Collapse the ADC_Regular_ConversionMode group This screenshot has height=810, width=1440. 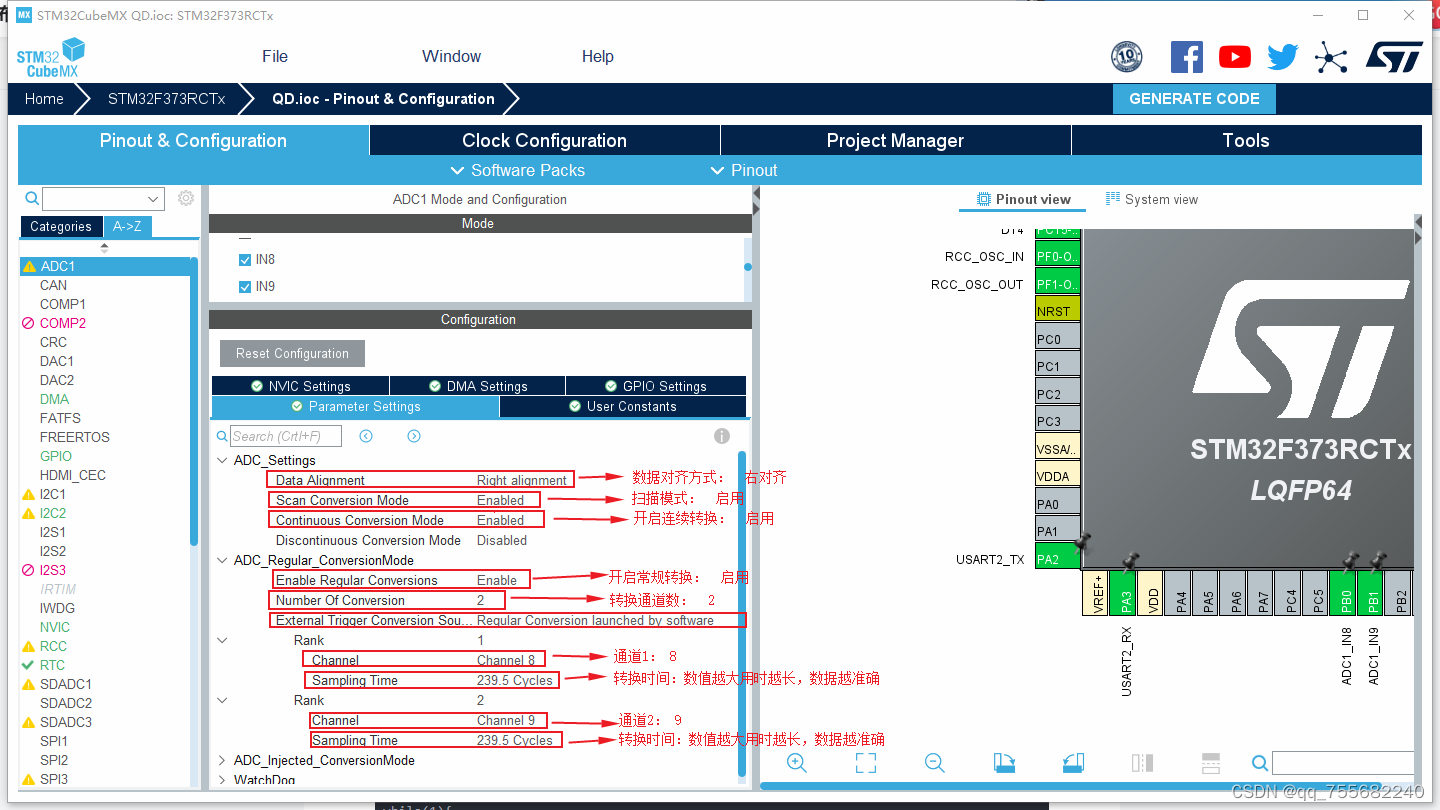point(222,560)
